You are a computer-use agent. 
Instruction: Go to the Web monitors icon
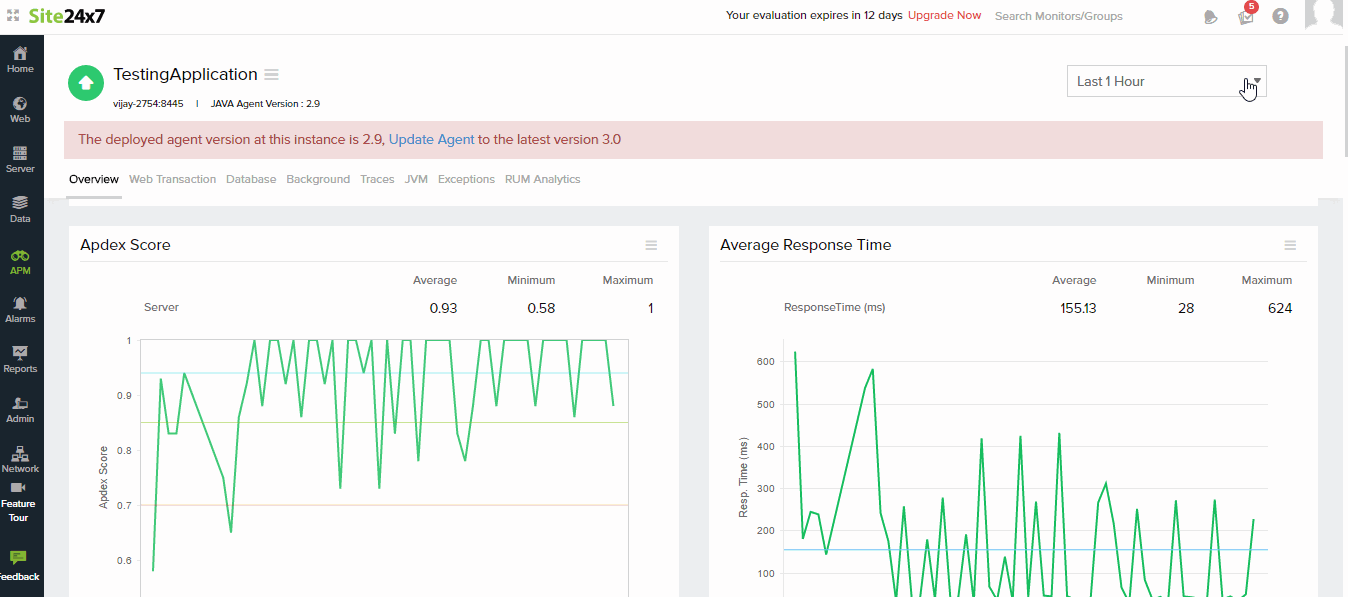coord(20,104)
